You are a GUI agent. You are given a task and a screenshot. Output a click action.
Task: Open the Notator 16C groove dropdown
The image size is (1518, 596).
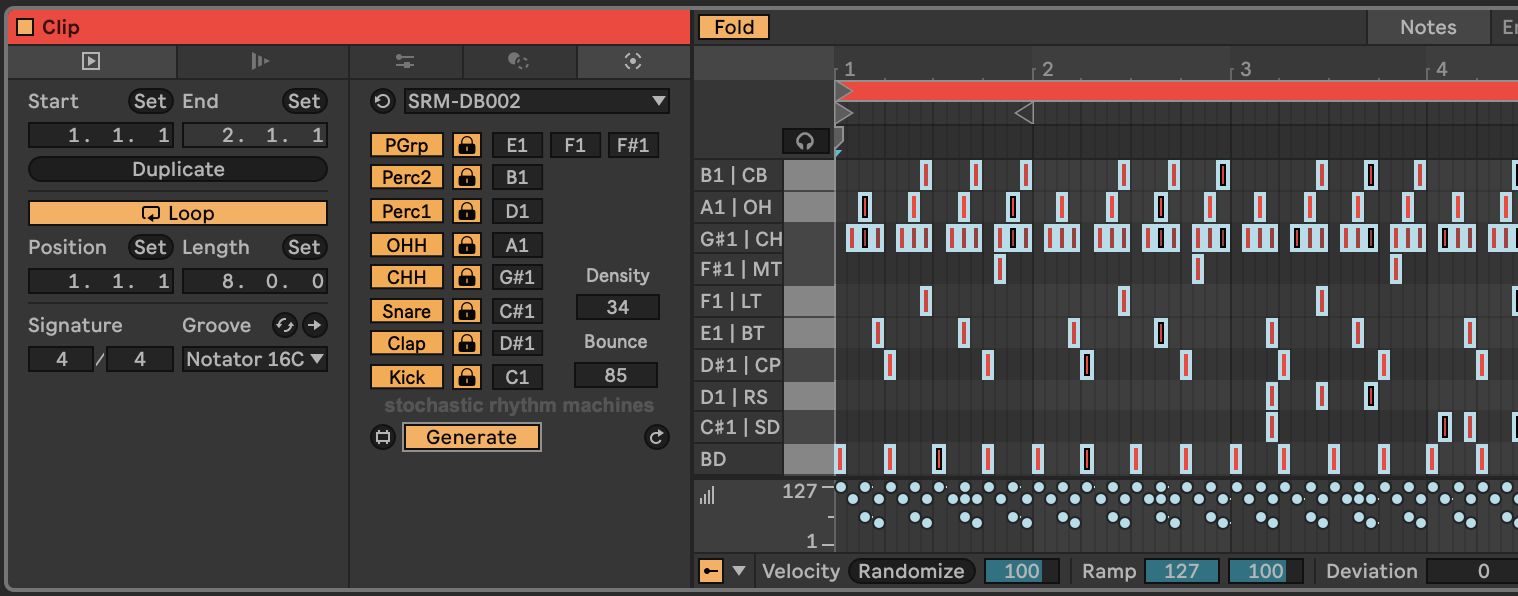coord(255,359)
